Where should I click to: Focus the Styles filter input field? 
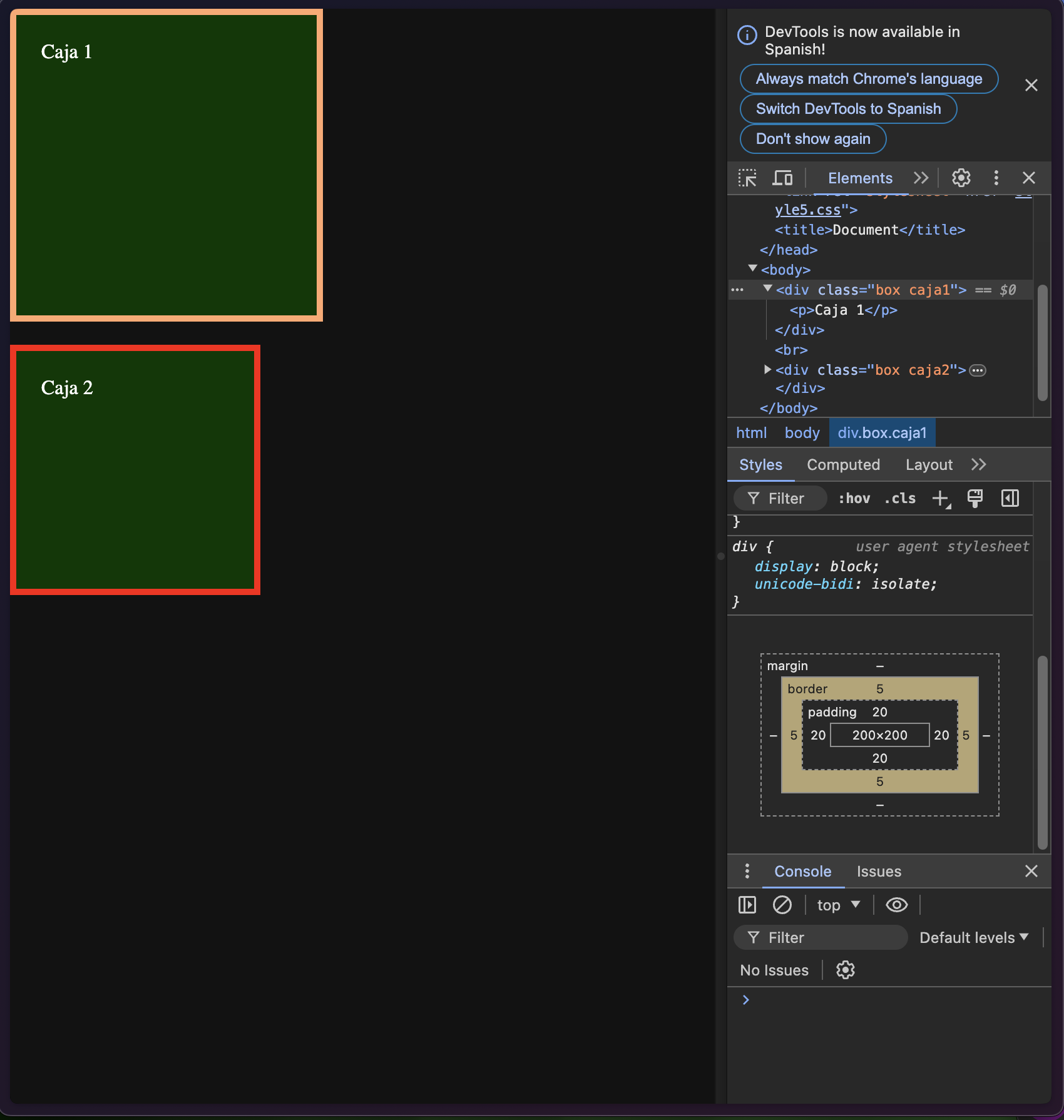click(780, 499)
